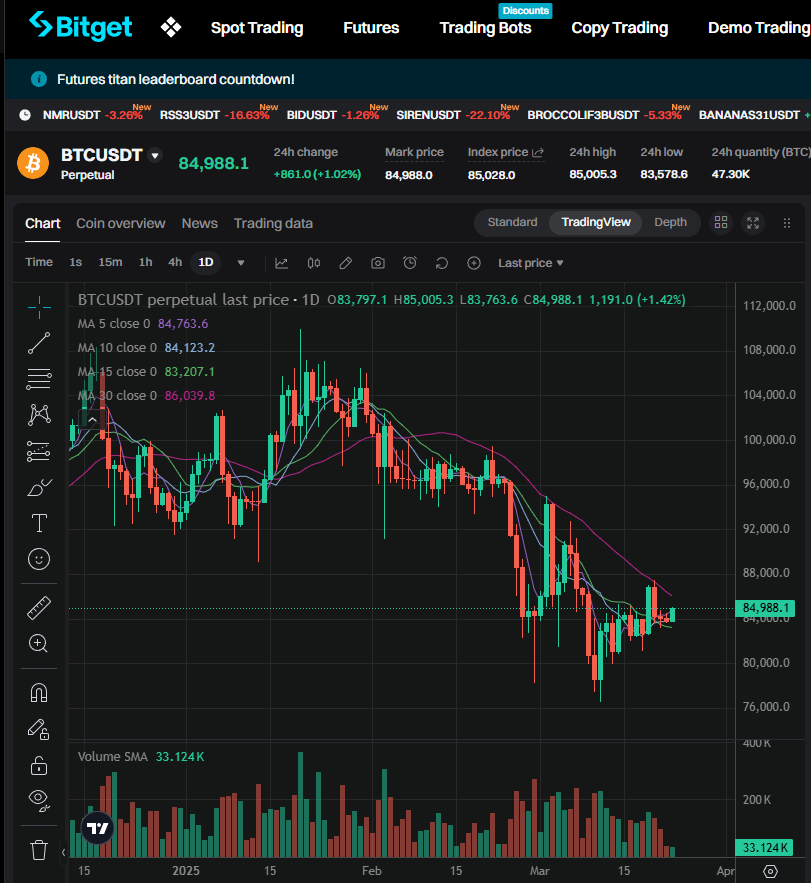This screenshot has width=811, height=883.
Task: Click the TradingView logo badge
Action: coord(97,828)
